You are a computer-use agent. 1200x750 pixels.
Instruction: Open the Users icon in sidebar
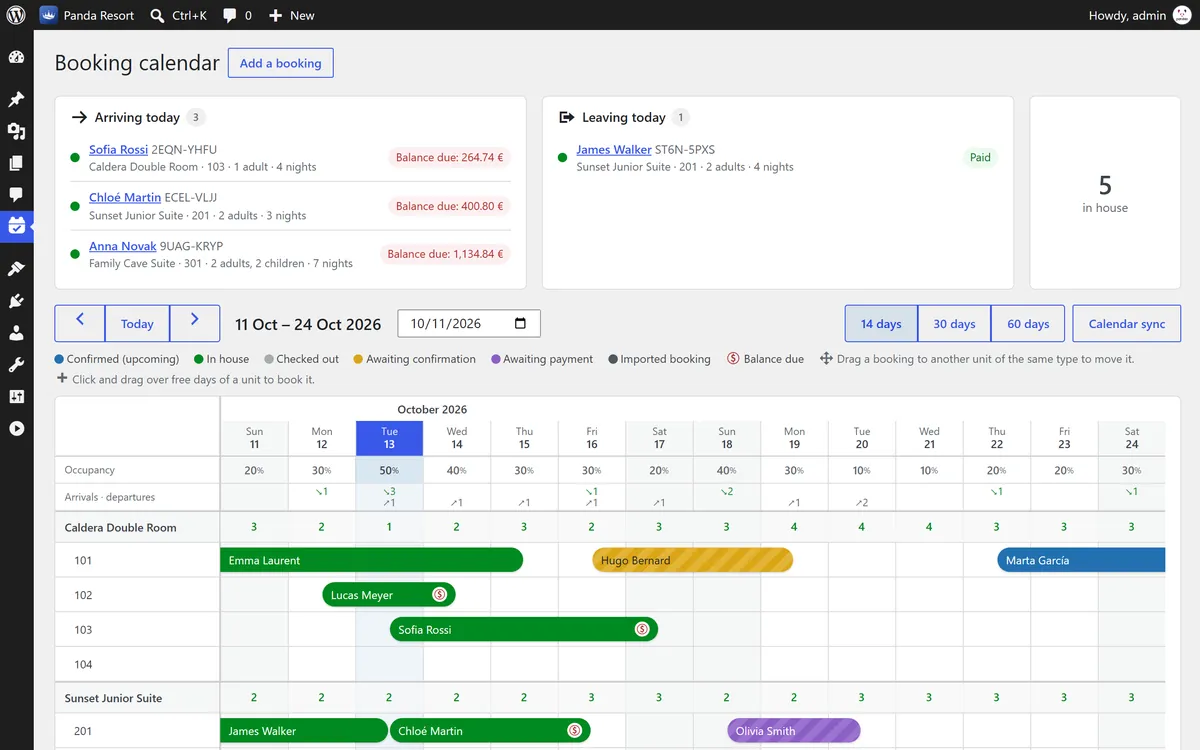(16, 333)
